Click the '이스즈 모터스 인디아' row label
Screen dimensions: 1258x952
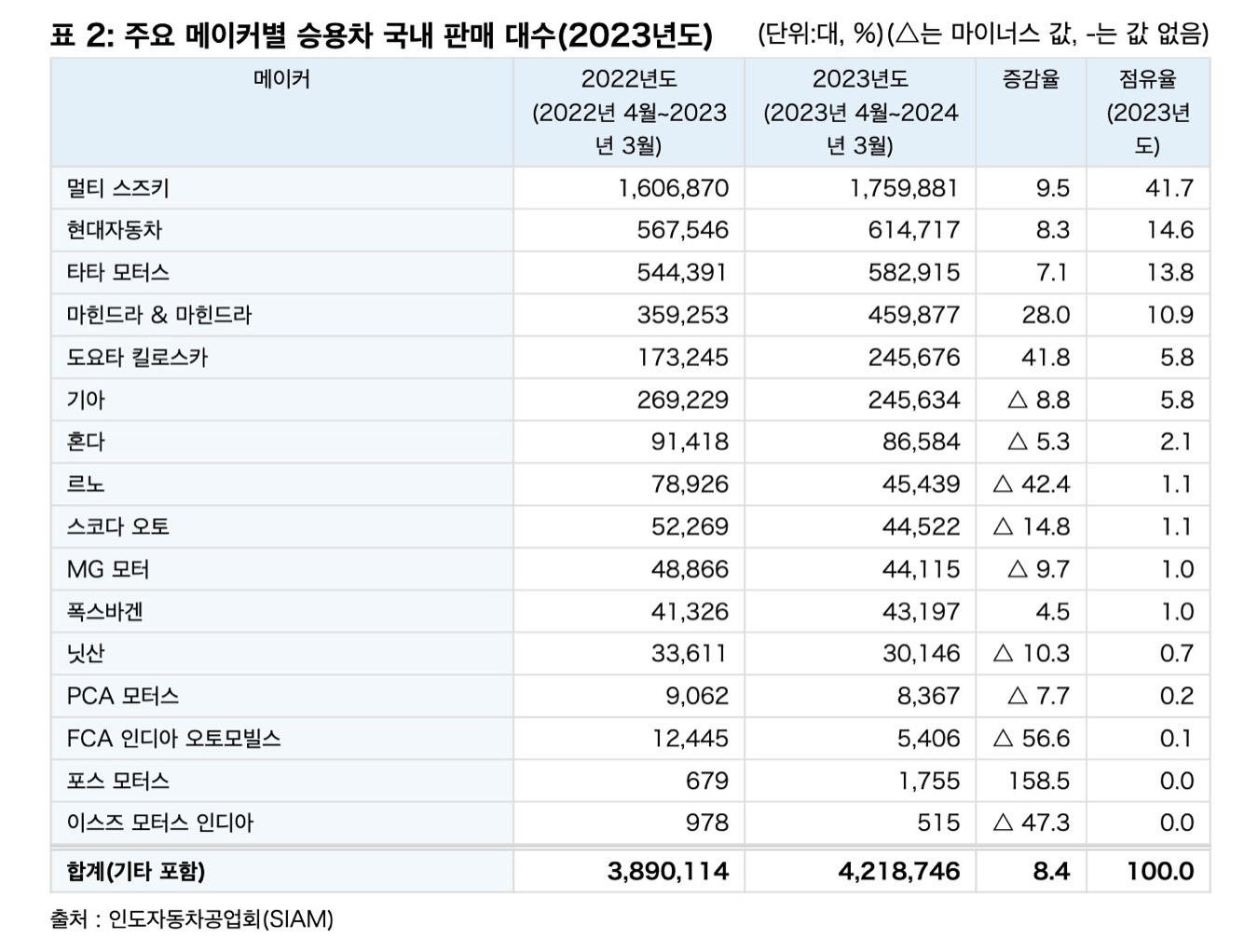[160, 823]
